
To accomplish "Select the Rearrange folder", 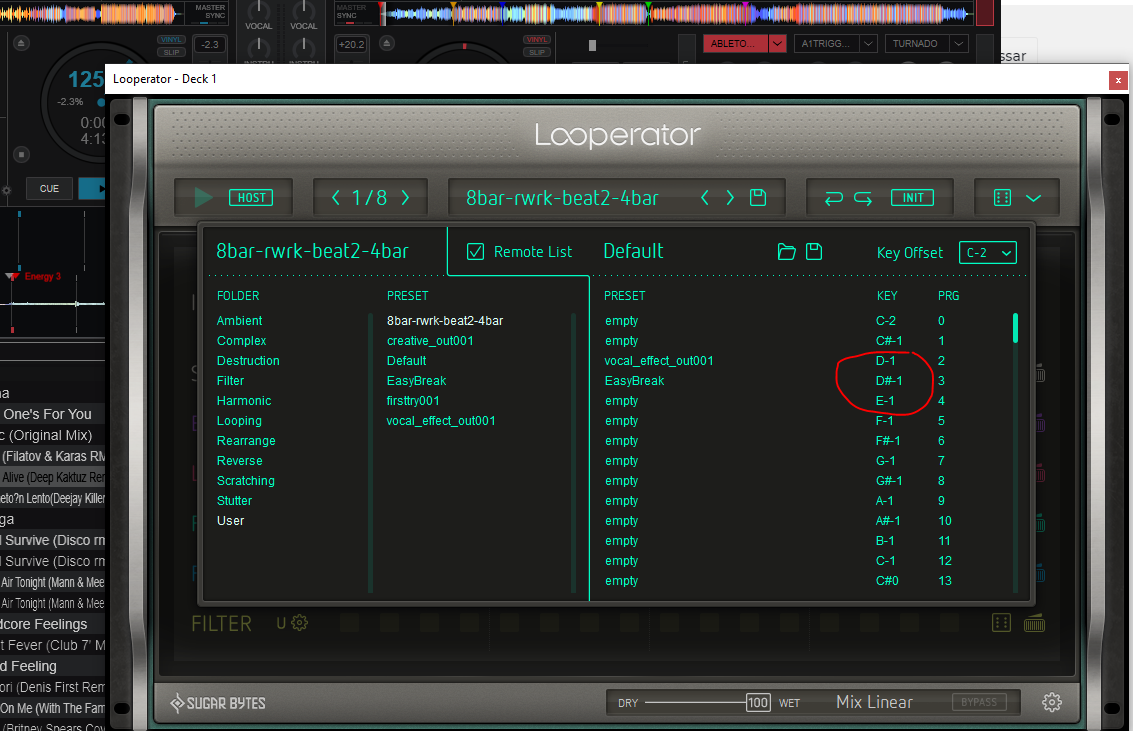I will pos(246,441).
